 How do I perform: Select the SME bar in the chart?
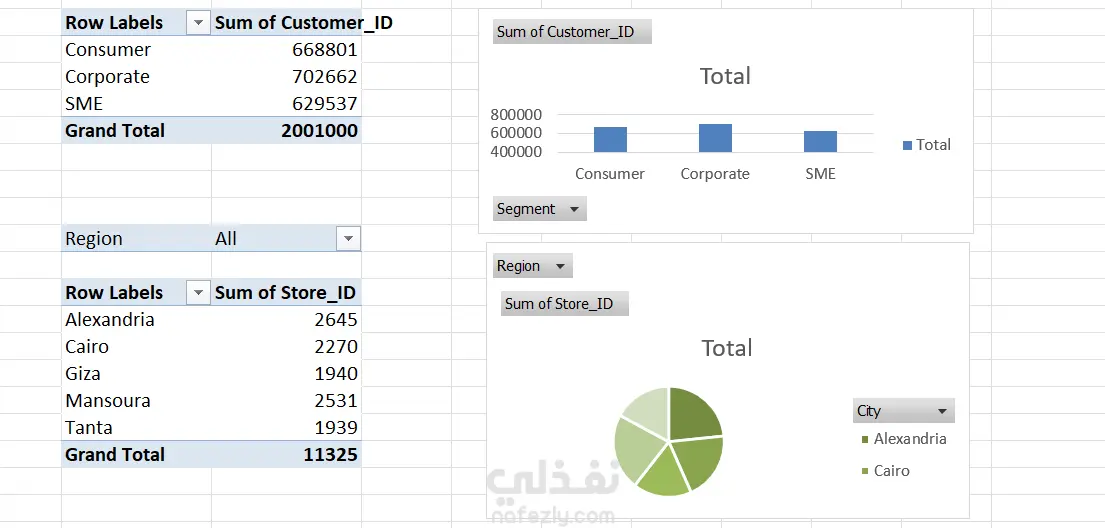tap(820, 142)
